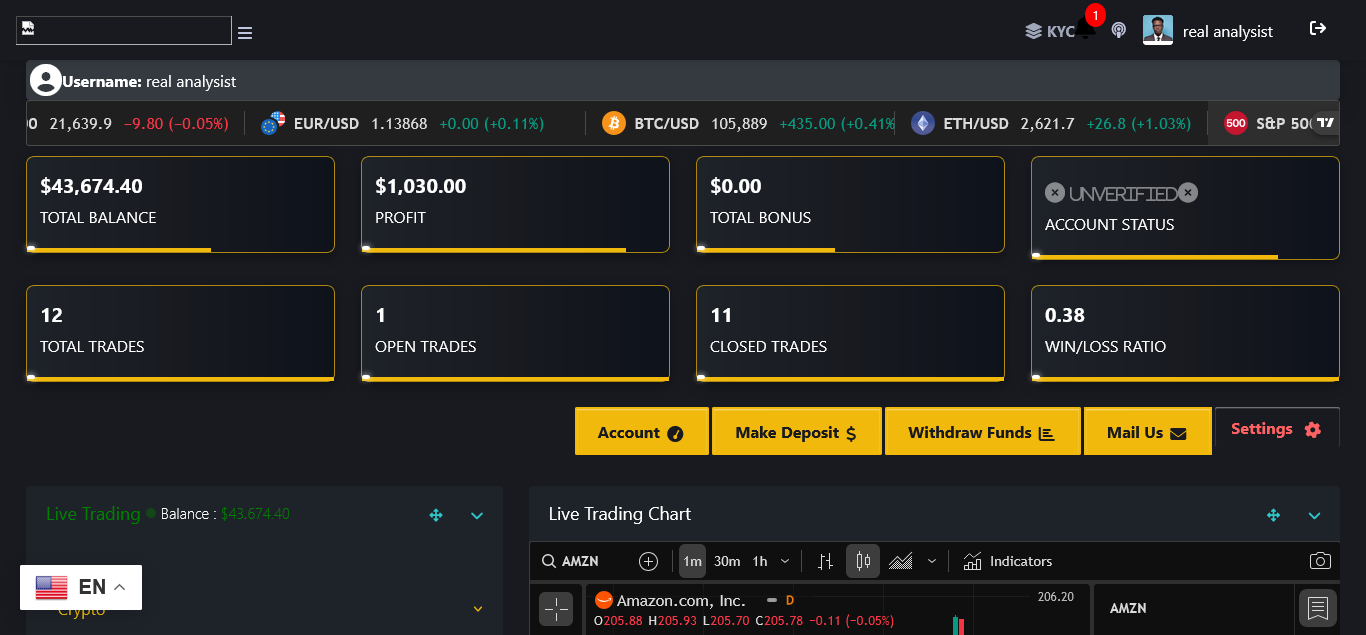This screenshot has width=1366, height=635.
Task: Select the crosshair cursor tool
Action: (x=556, y=609)
